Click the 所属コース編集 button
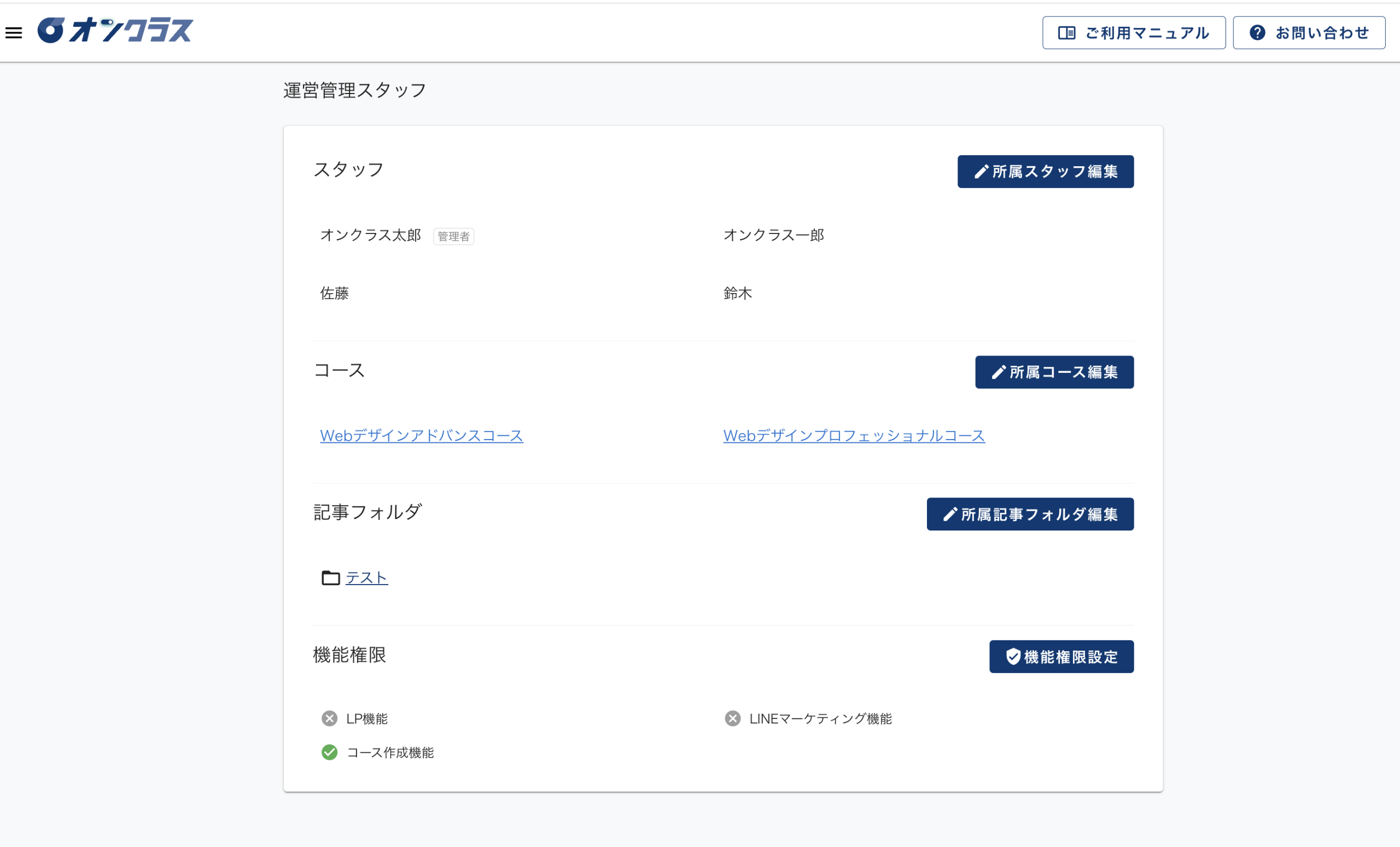Viewport: 1400px width, 847px height. [1054, 372]
